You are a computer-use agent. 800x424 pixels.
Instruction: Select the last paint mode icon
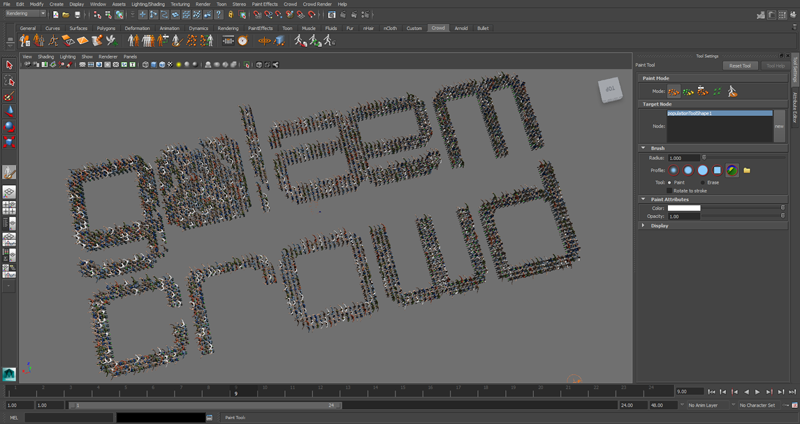click(x=732, y=91)
